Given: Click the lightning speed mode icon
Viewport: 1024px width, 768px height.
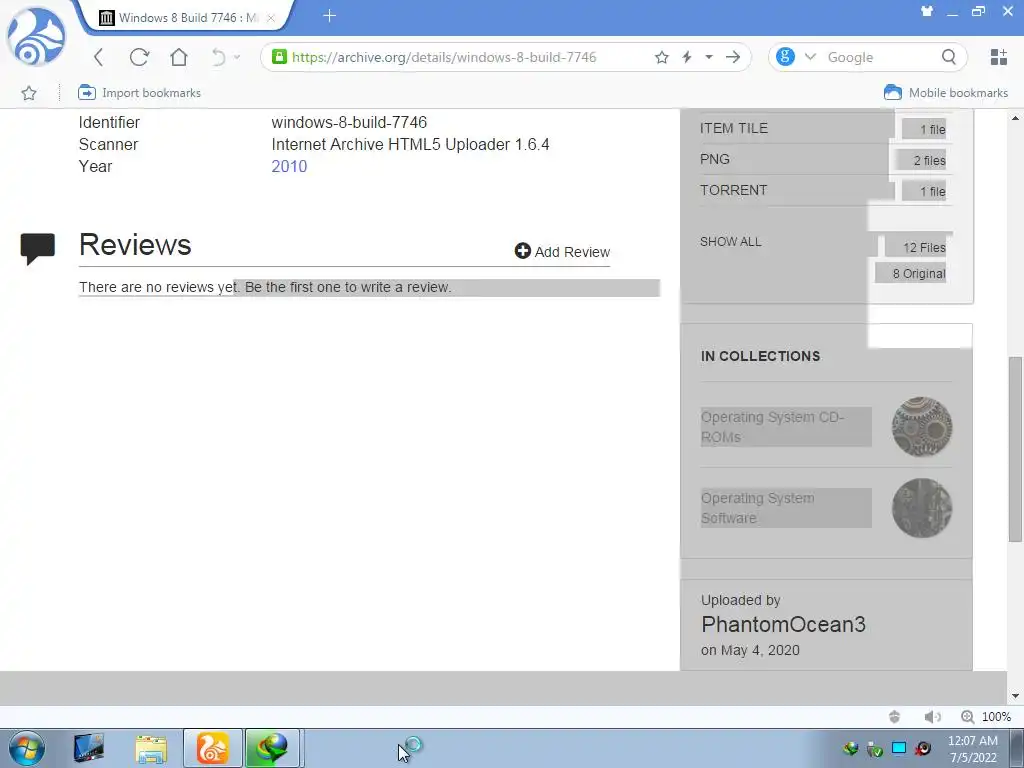Looking at the screenshot, I should pyautogui.click(x=687, y=57).
